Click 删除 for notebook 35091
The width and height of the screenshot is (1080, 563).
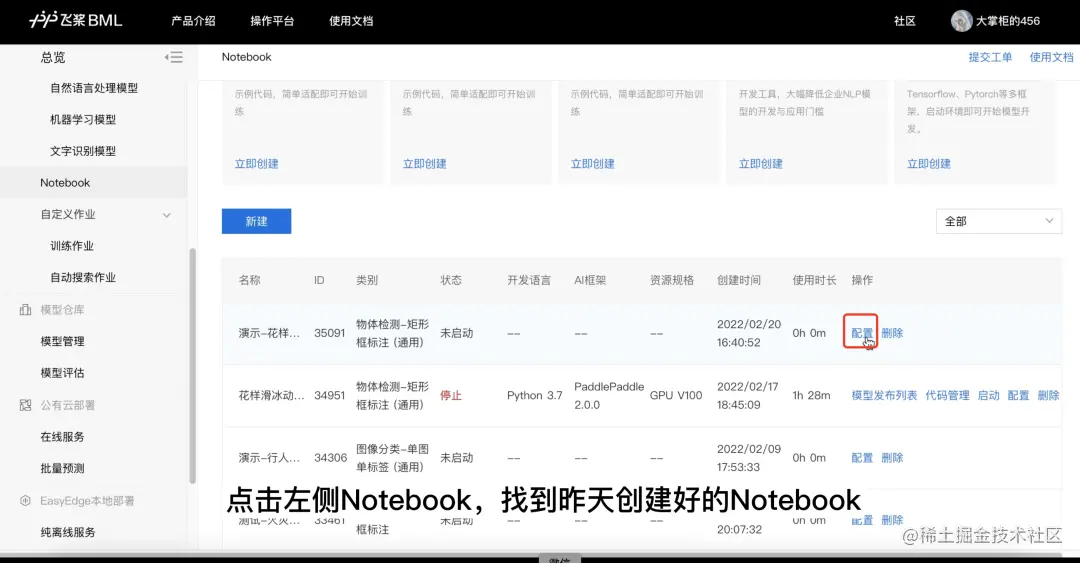coord(892,333)
